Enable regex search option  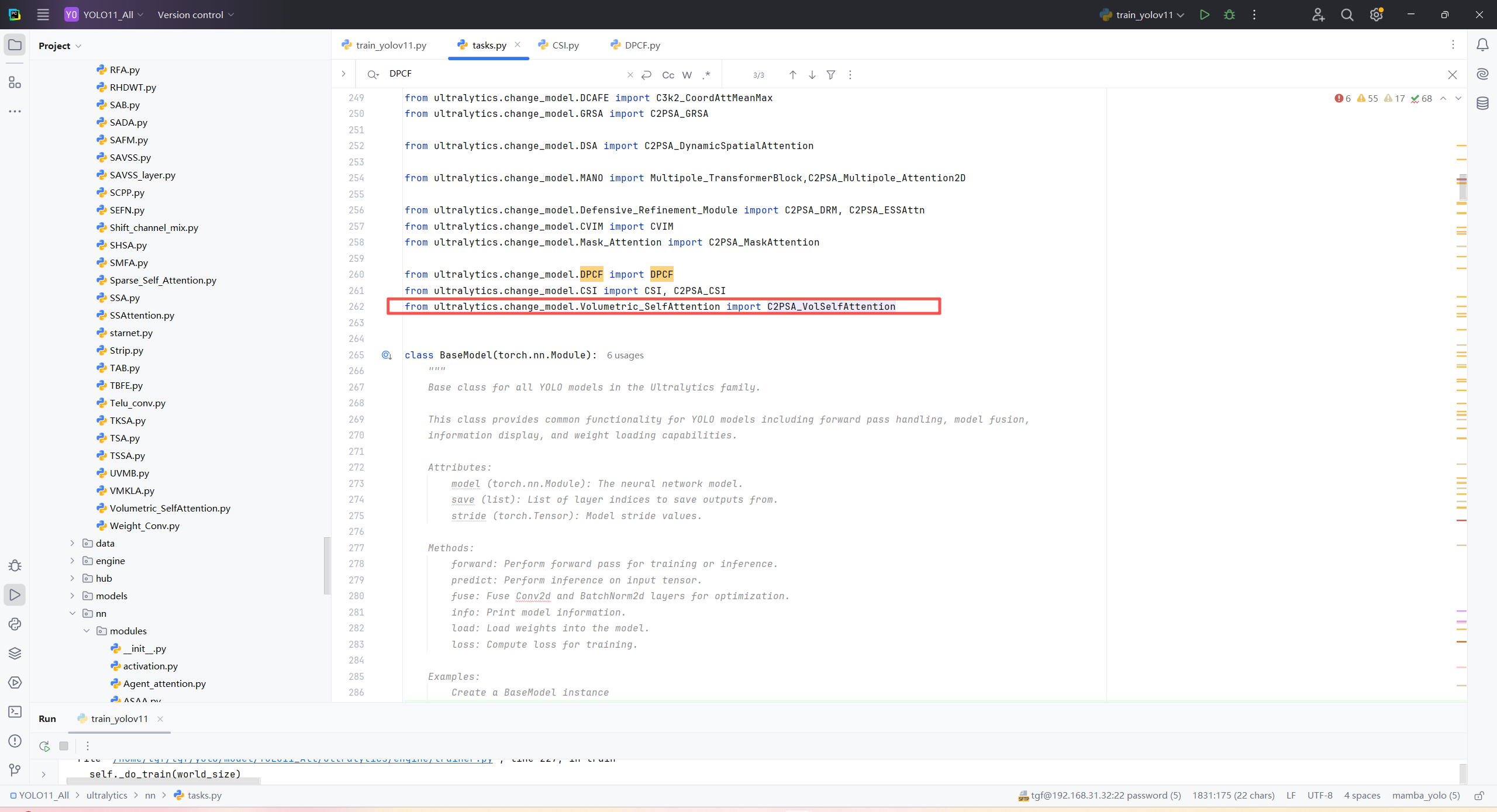pos(706,75)
